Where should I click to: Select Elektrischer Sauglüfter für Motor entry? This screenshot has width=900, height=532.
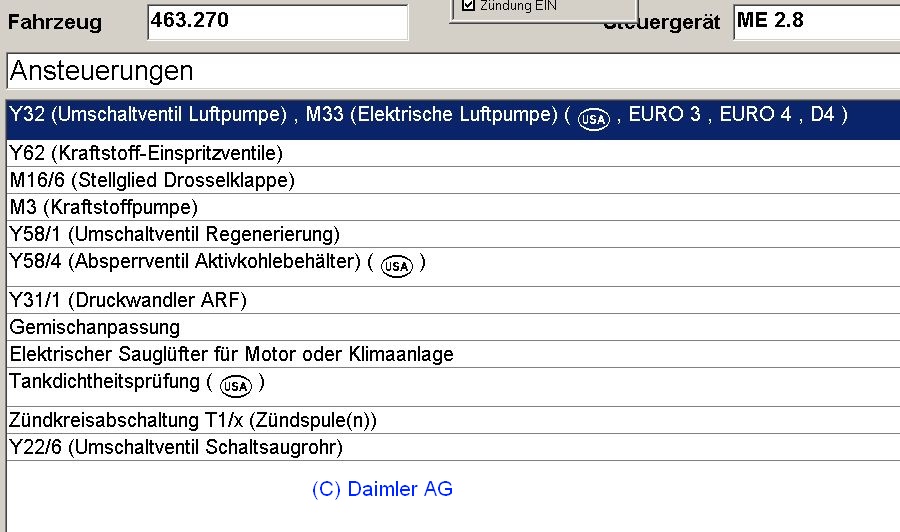(231, 354)
